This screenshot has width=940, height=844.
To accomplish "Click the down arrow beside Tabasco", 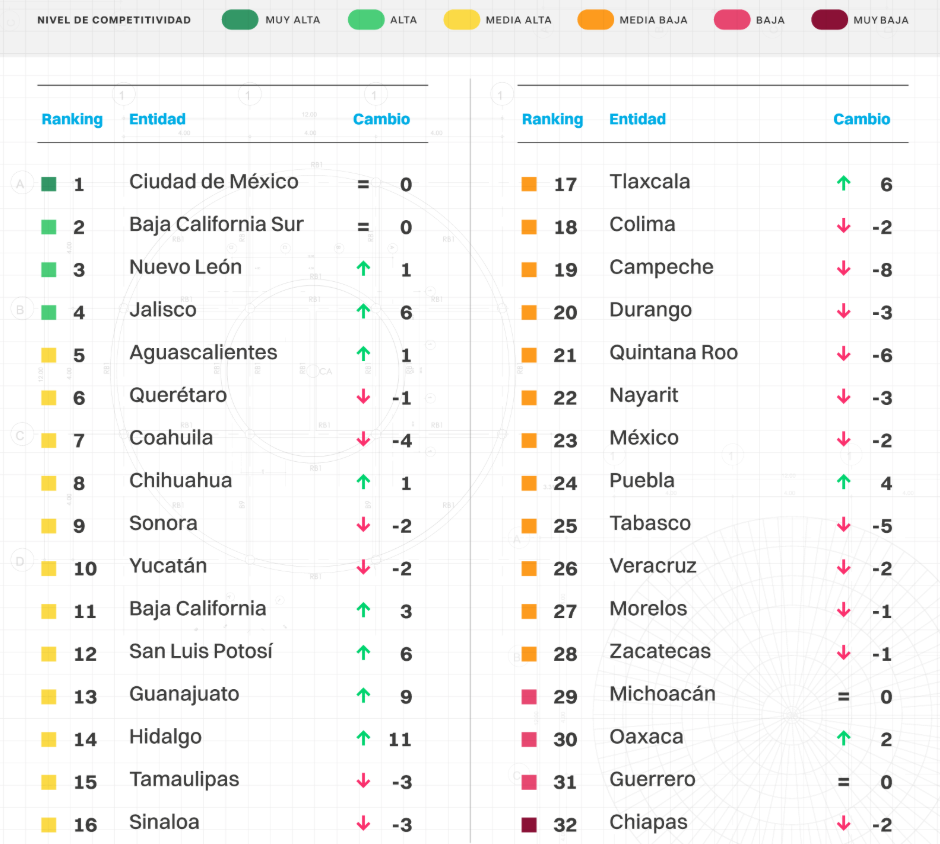I will tap(843, 525).
